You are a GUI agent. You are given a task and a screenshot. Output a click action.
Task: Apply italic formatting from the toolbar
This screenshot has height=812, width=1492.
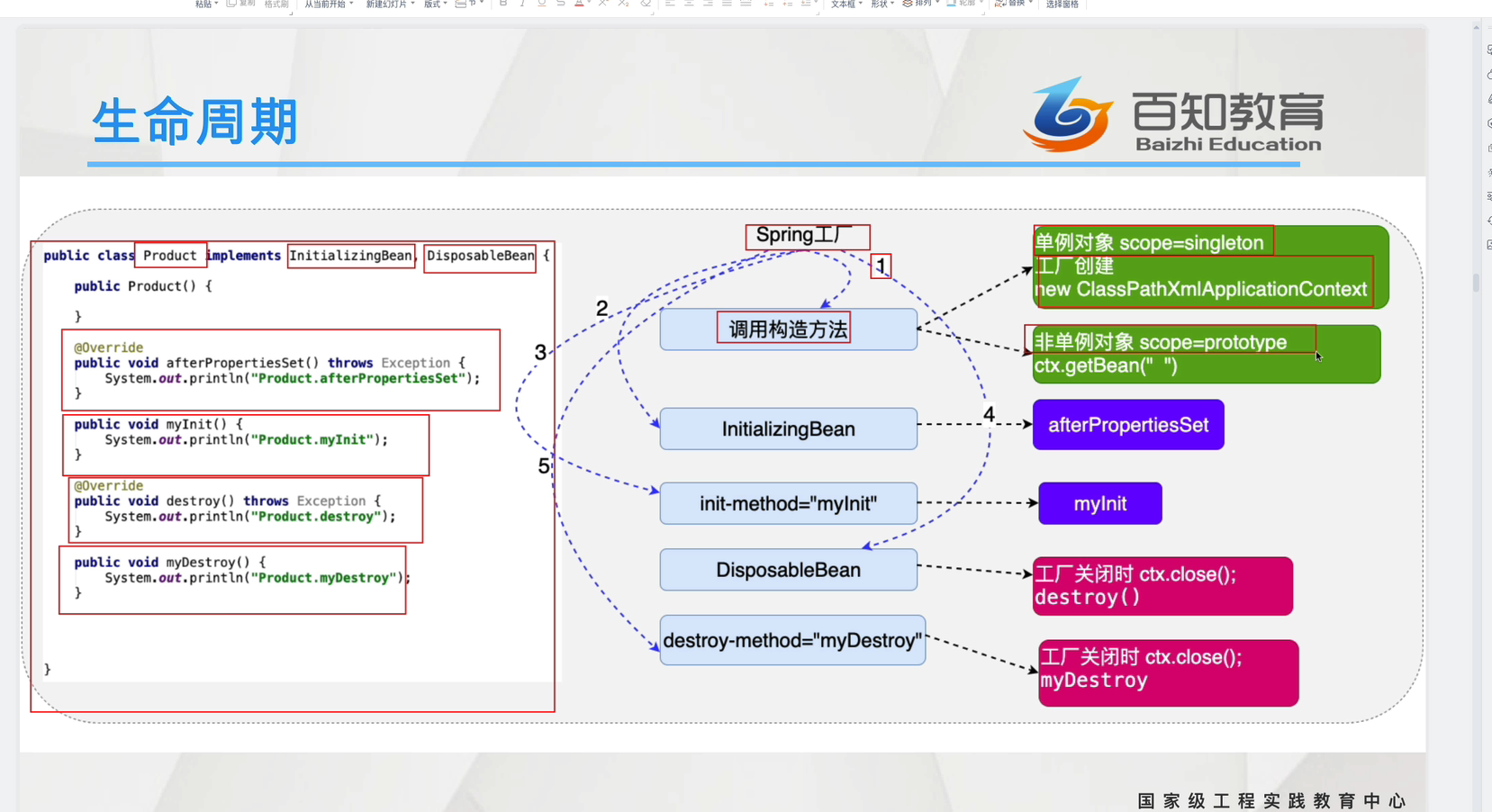[x=522, y=4]
